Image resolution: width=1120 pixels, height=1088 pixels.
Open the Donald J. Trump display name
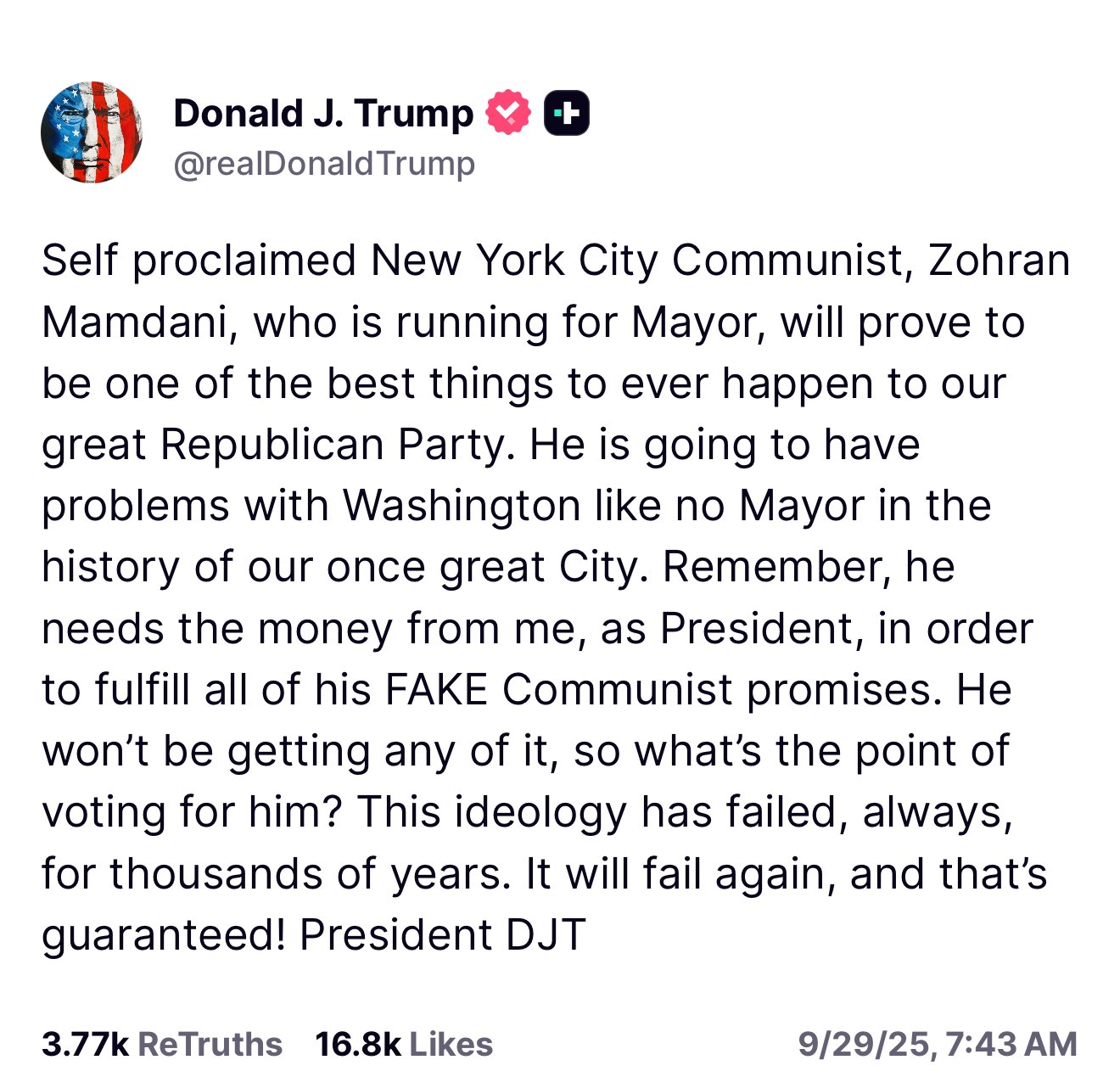pos(323,113)
